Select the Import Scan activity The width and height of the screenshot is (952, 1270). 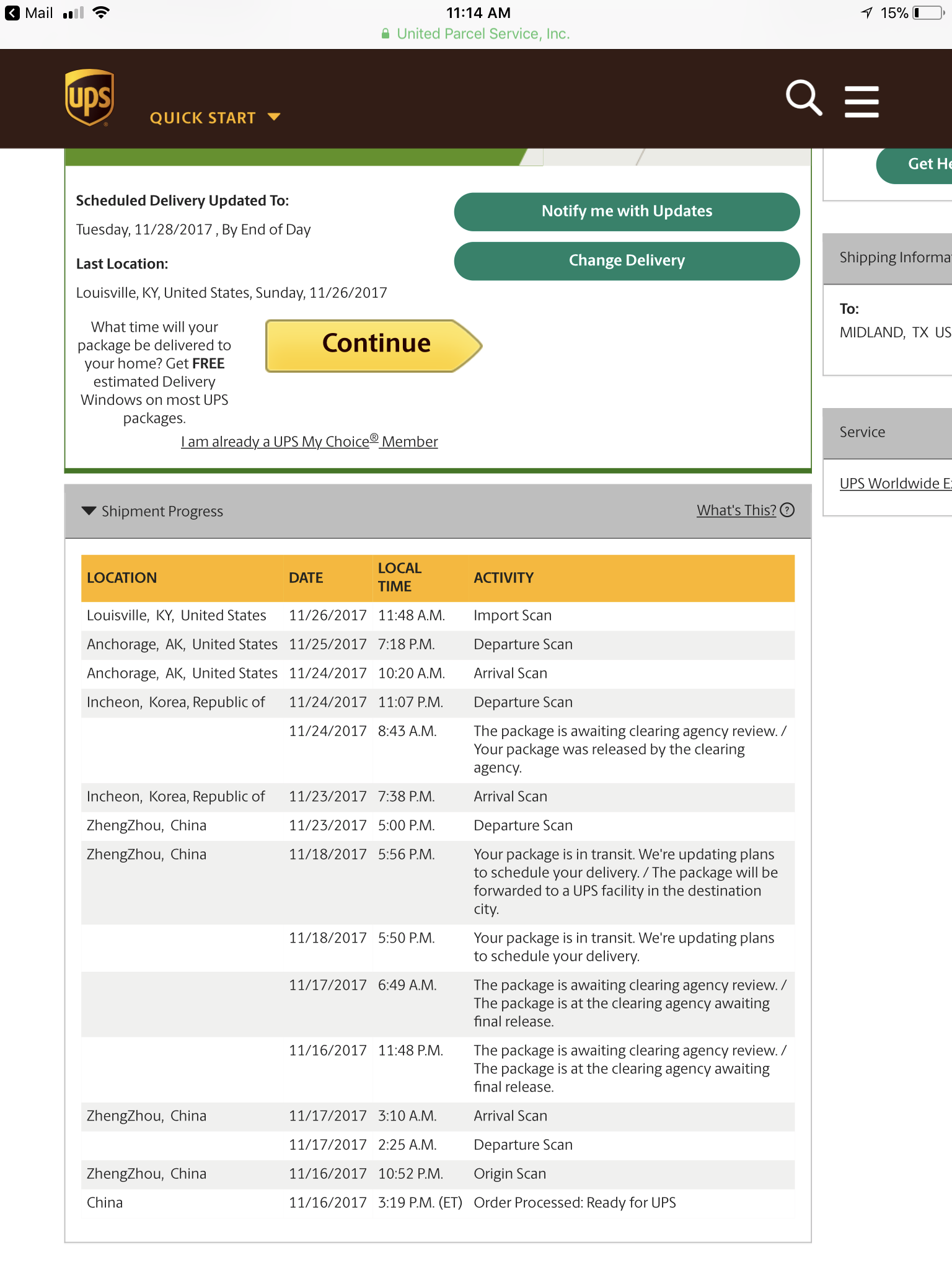click(x=513, y=616)
